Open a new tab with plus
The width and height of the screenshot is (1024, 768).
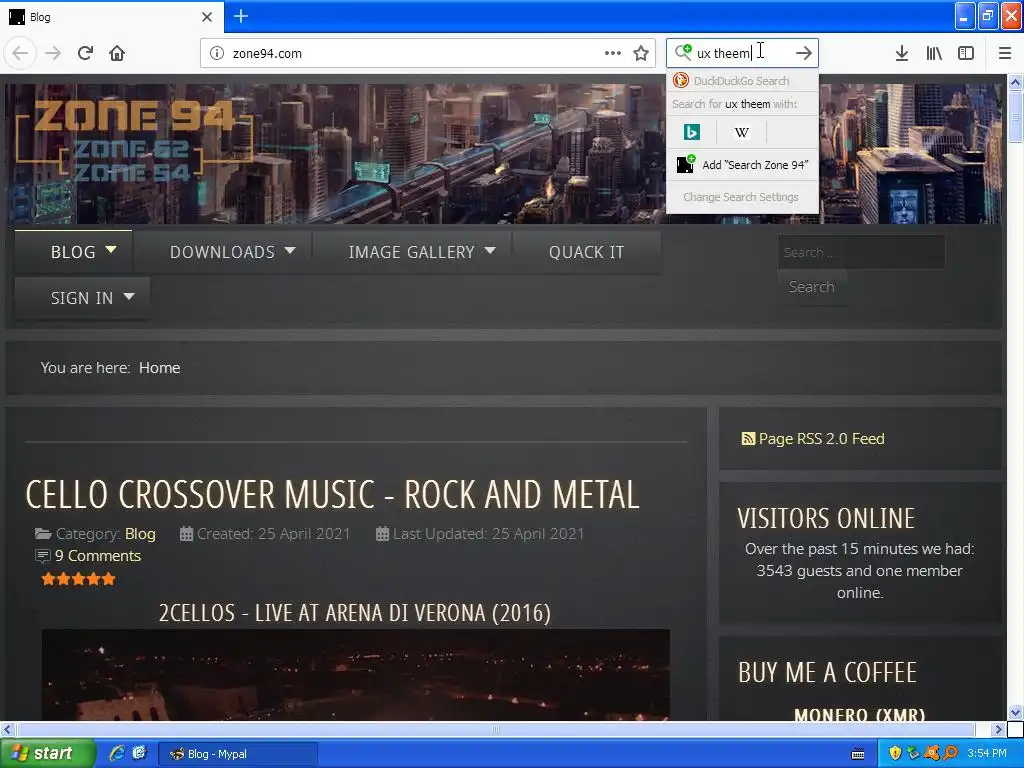pyautogui.click(x=240, y=16)
